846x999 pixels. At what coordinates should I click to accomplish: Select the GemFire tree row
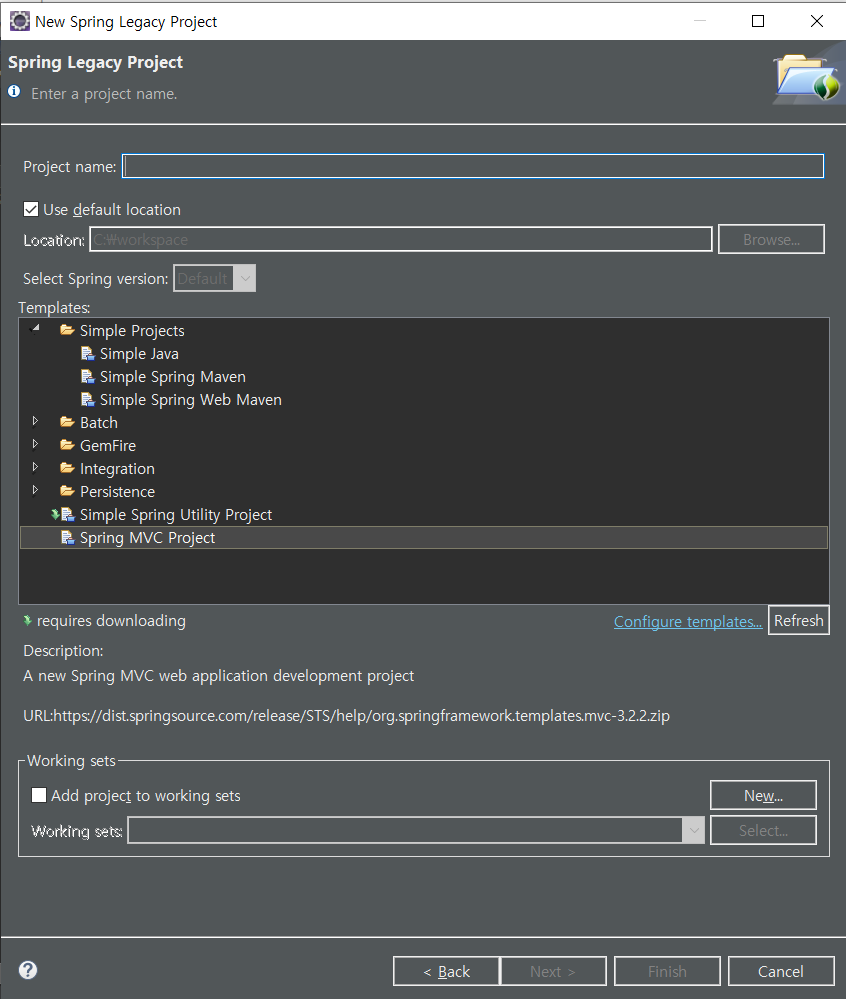click(x=108, y=445)
